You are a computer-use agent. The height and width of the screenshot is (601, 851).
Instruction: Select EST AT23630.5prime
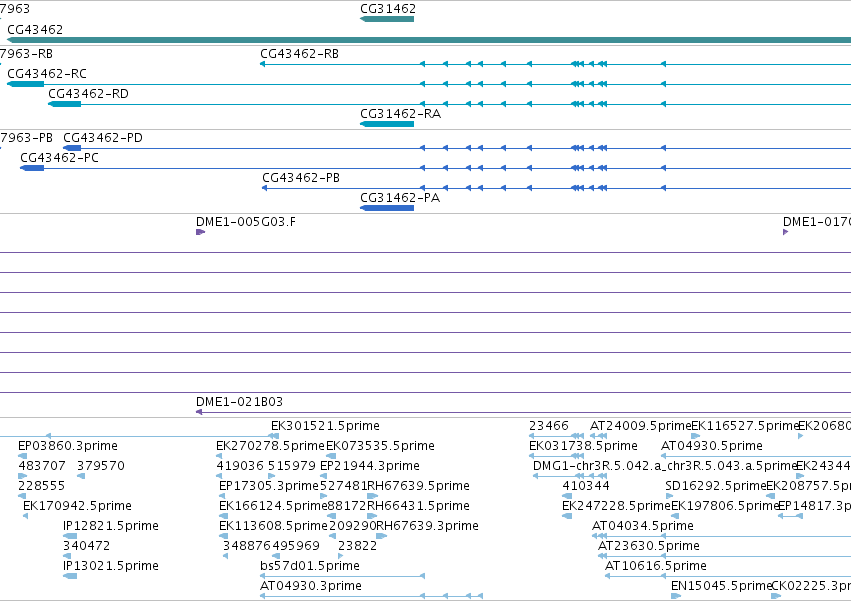click(x=649, y=546)
